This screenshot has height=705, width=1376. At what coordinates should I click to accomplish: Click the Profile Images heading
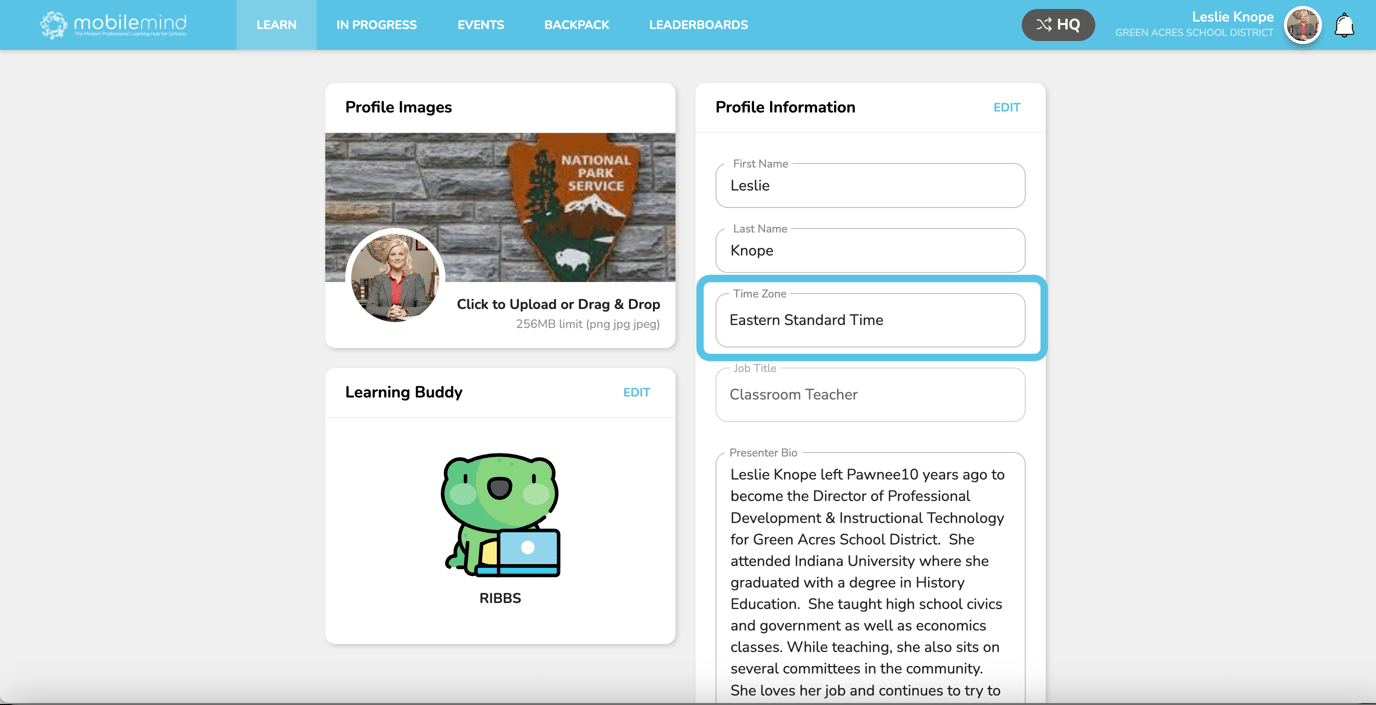[x=398, y=107]
